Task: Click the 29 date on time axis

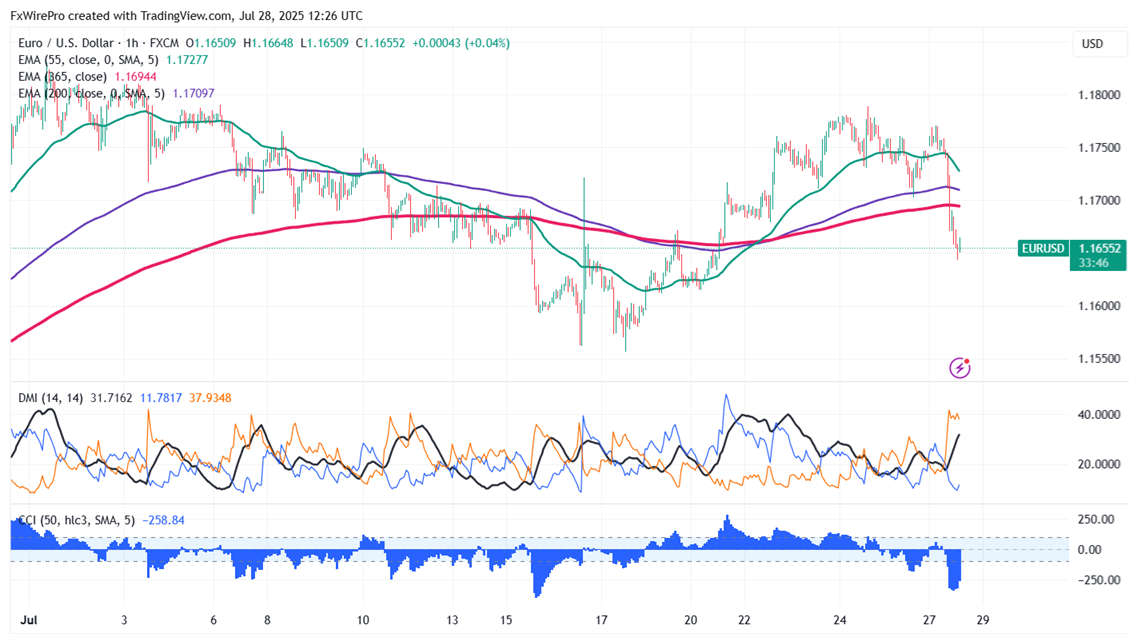Action: (x=983, y=620)
